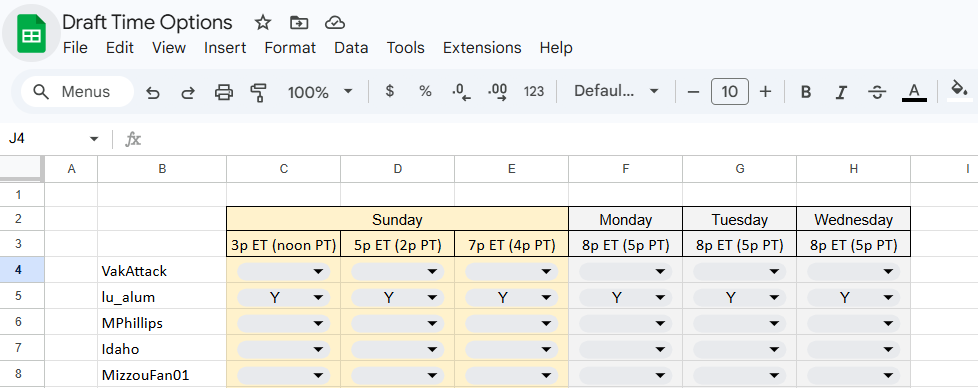Format as percent
Viewport: 978px width, 388px height.
[x=425, y=92]
